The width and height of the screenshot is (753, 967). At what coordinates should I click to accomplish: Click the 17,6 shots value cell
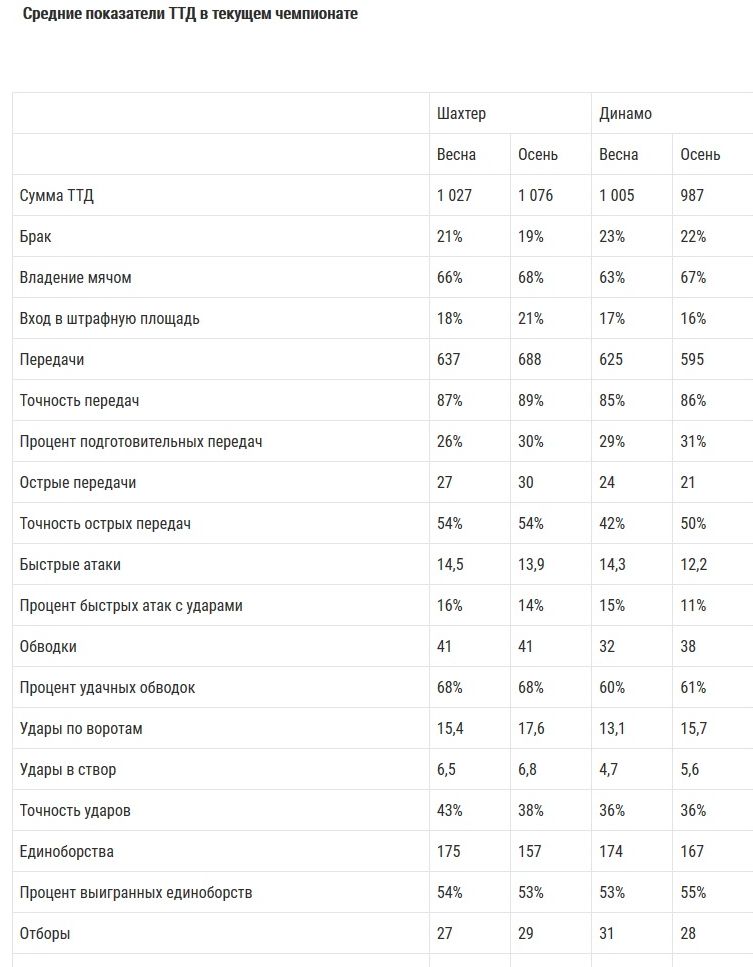tap(531, 729)
